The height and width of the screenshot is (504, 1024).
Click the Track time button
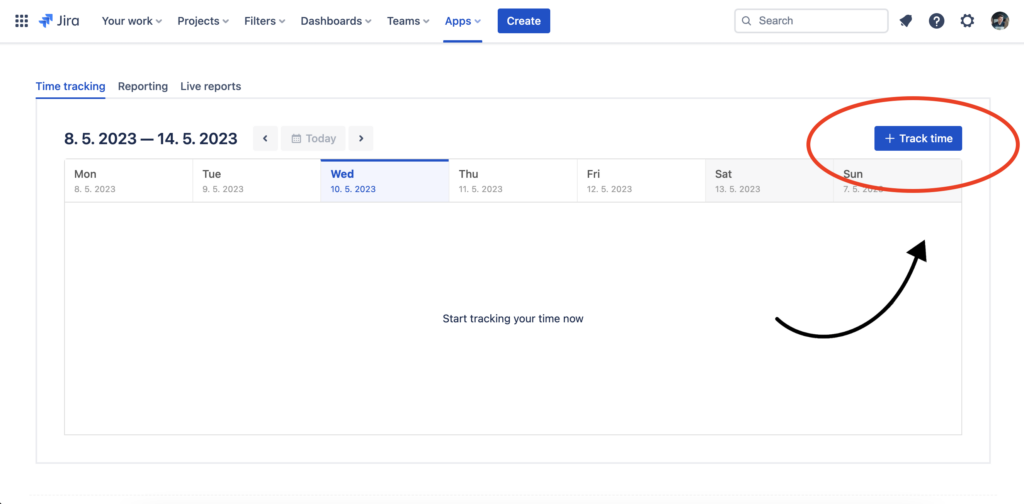point(918,138)
